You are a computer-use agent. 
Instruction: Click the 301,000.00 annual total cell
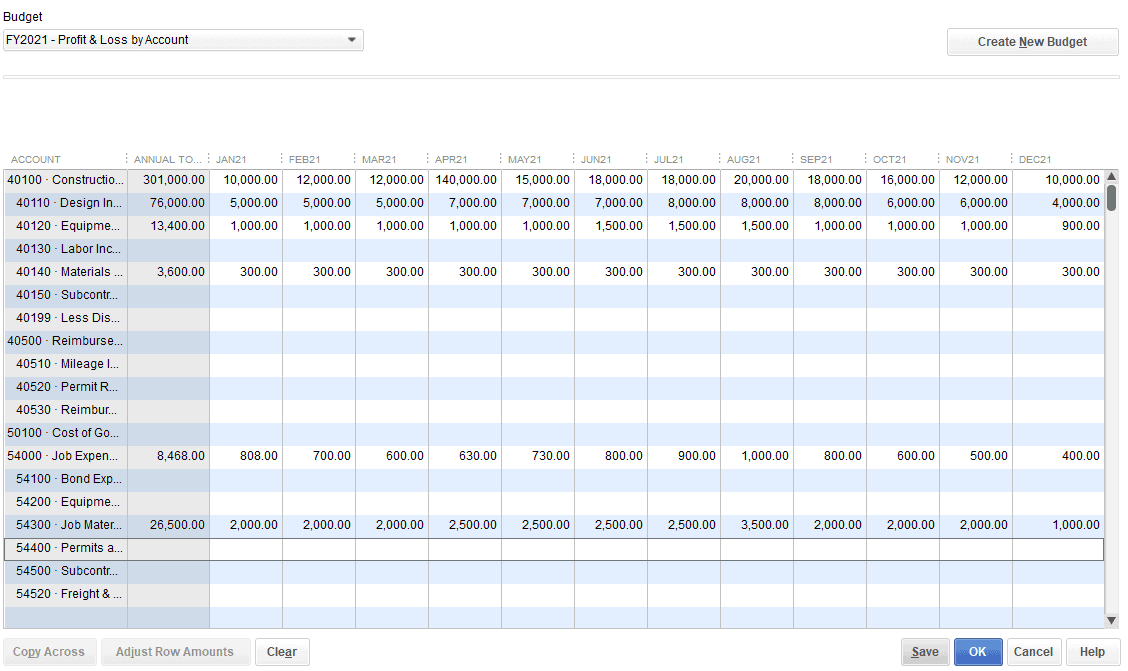coord(168,180)
